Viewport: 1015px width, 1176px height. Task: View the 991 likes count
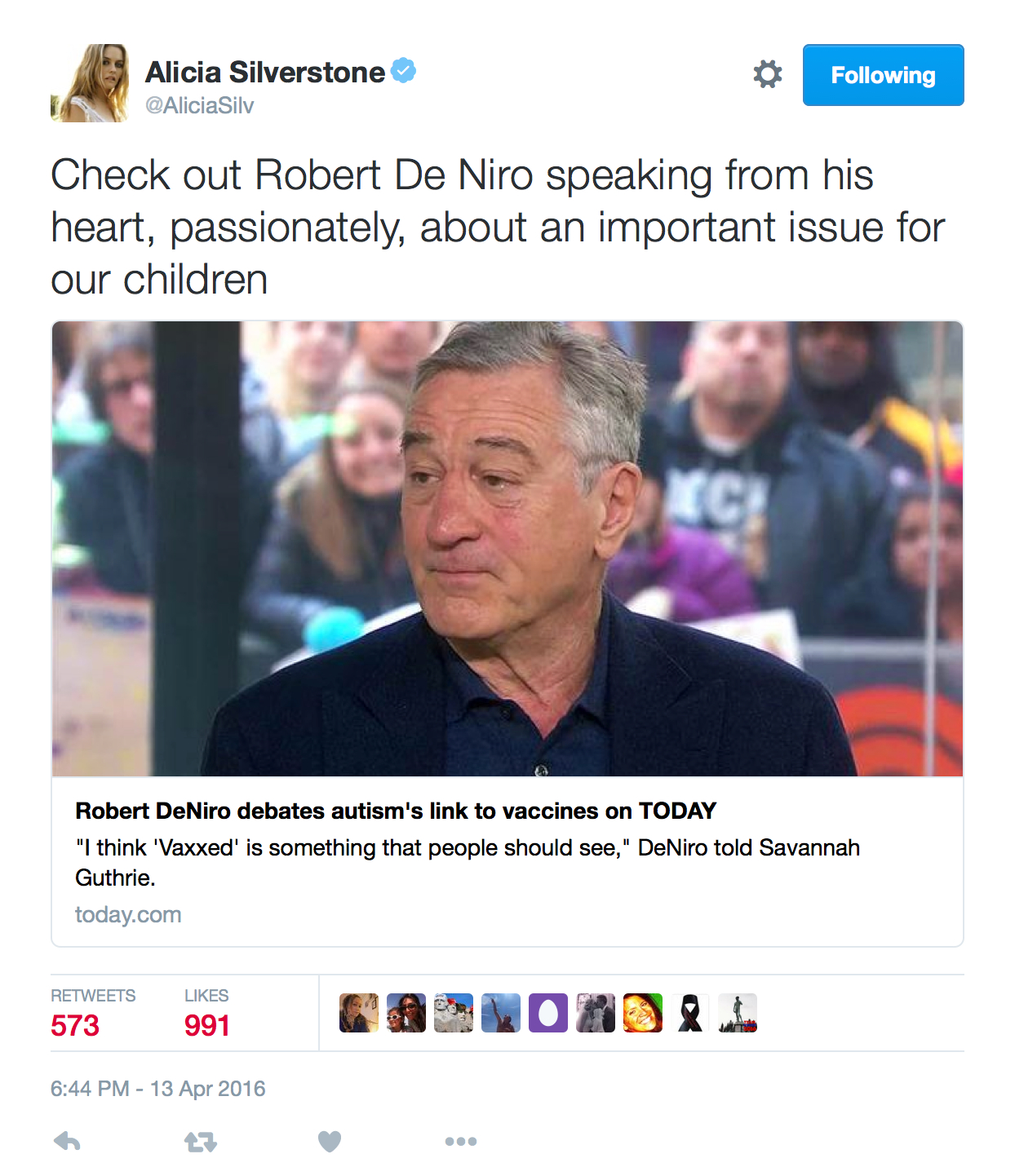(x=206, y=1025)
